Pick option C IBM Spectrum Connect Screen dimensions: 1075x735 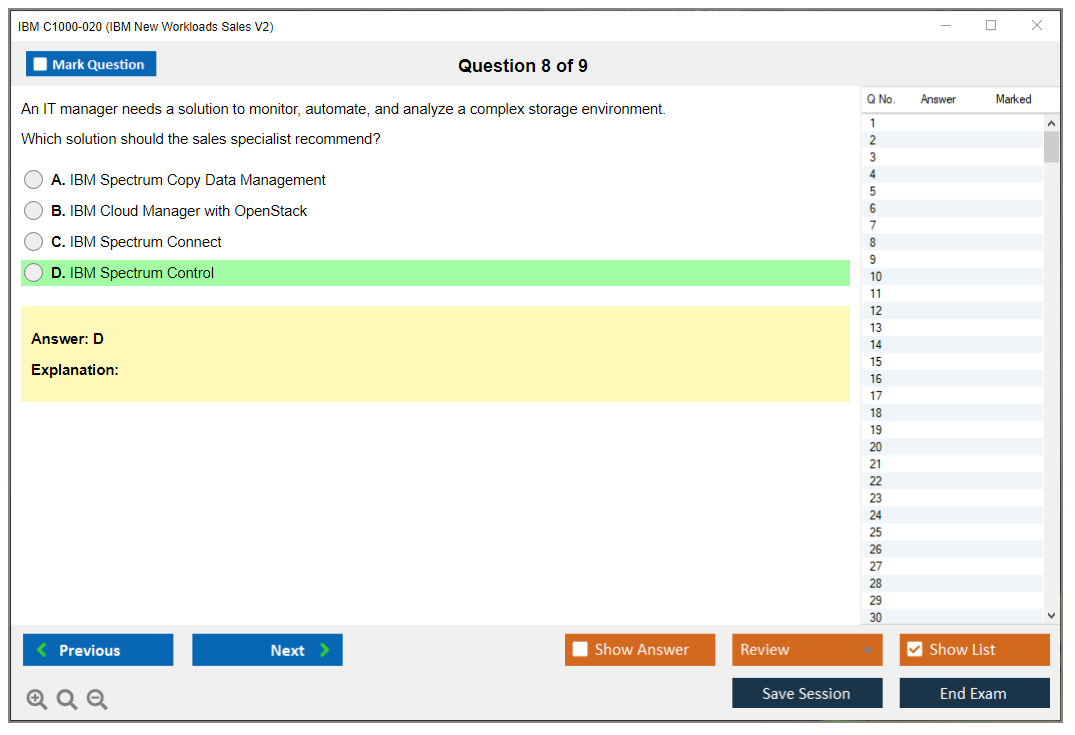click(34, 242)
